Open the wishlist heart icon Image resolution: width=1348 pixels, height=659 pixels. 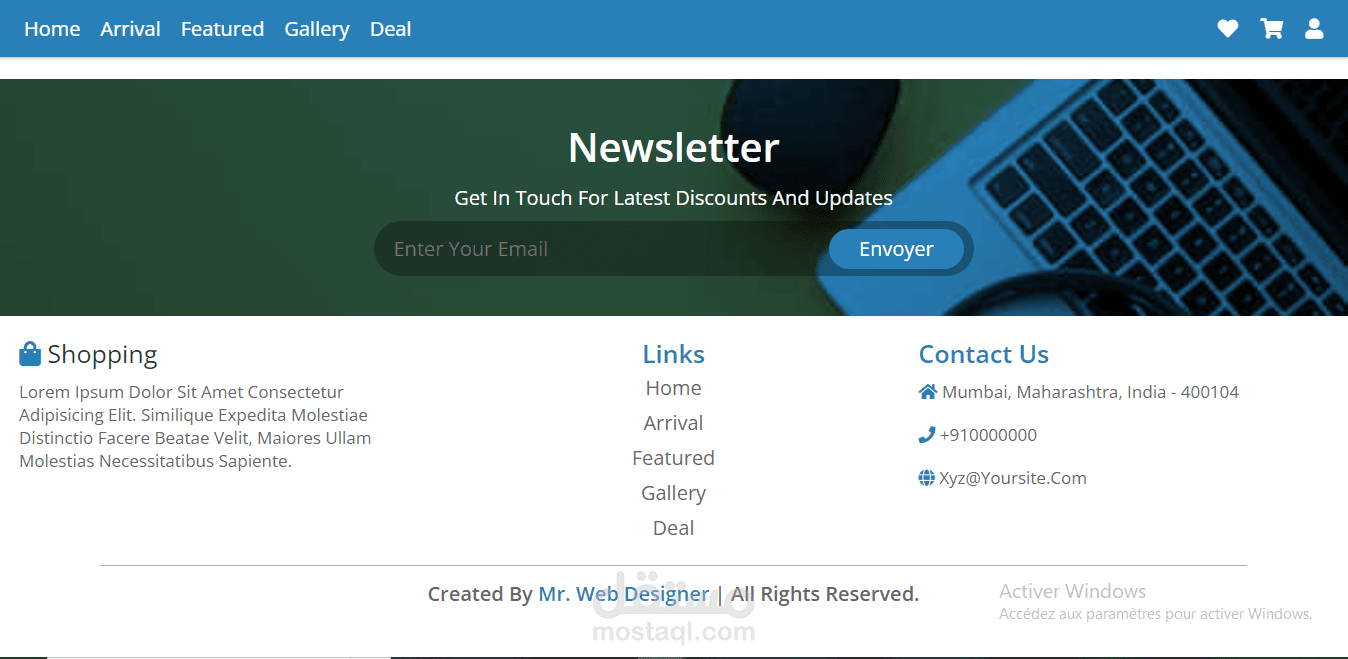pos(1227,29)
